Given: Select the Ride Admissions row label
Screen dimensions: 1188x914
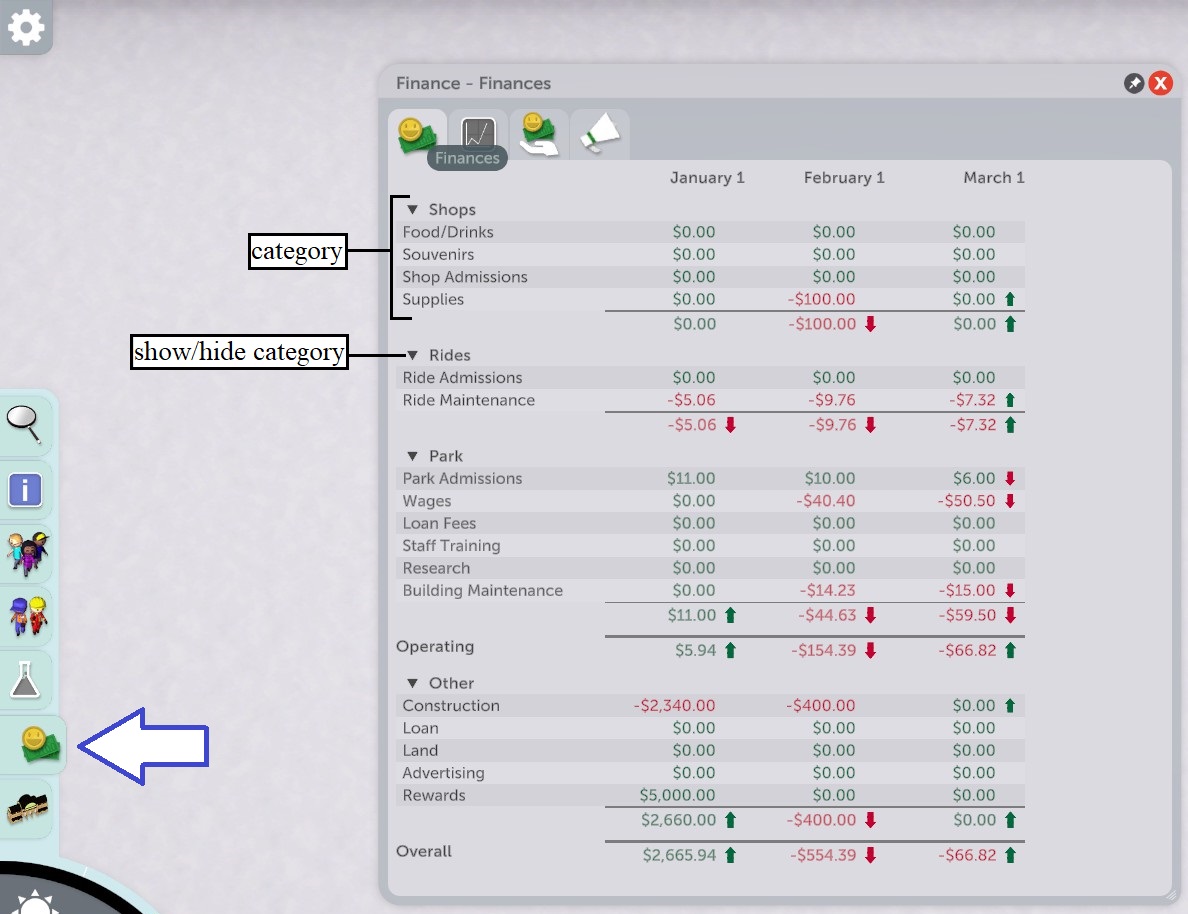Looking at the screenshot, I should coord(462,377).
